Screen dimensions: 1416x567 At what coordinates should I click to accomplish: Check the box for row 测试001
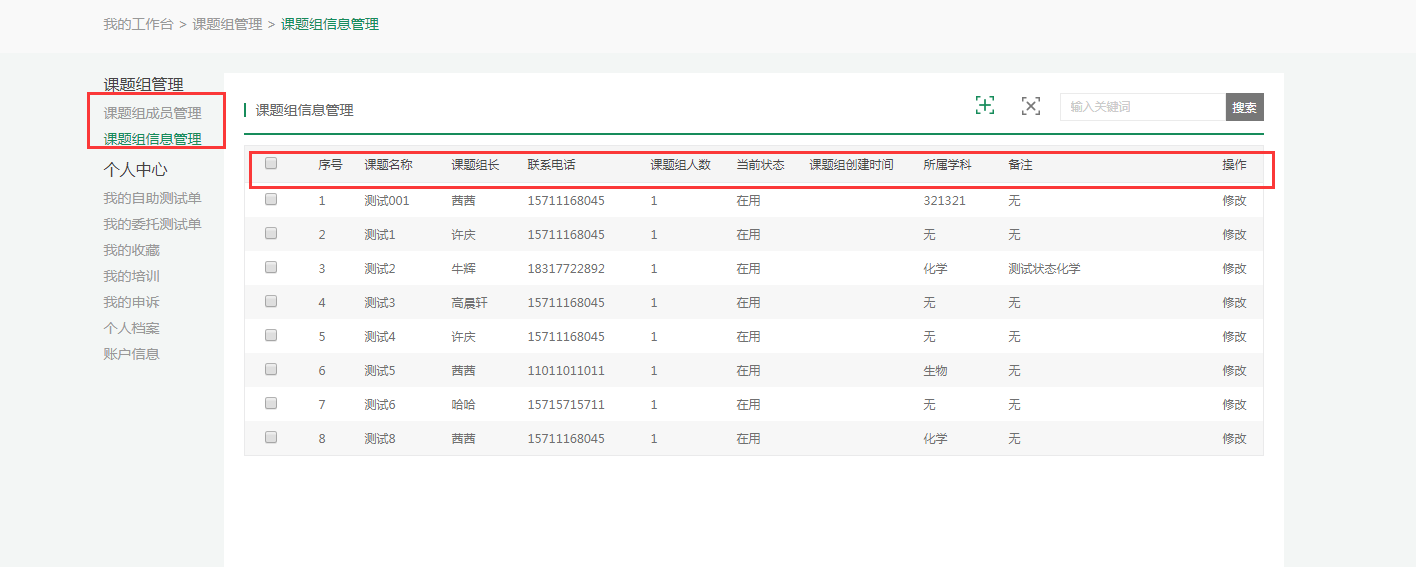click(271, 199)
